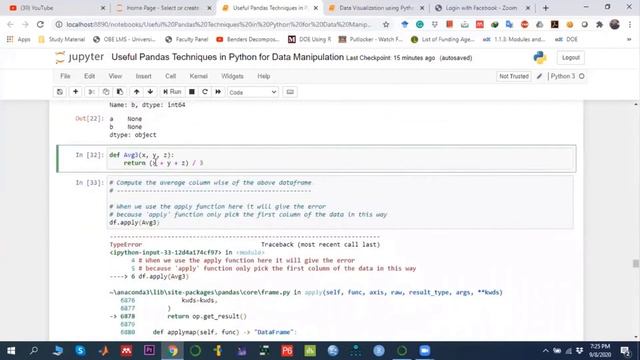
Task: Click the notebook vertical scrollbar thumb
Action: pos(636,263)
